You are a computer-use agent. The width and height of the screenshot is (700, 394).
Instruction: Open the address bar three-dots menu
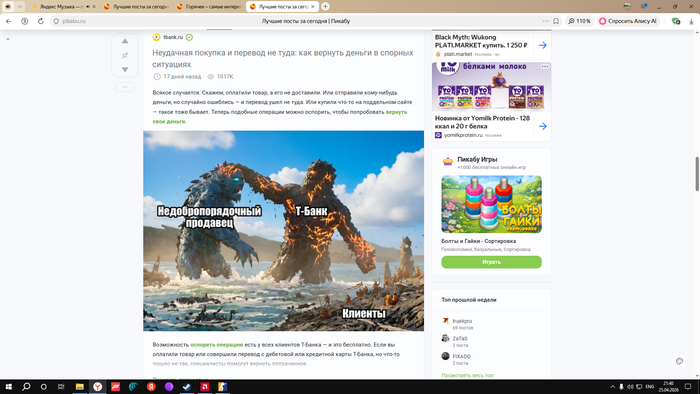(x=546, y=21)
